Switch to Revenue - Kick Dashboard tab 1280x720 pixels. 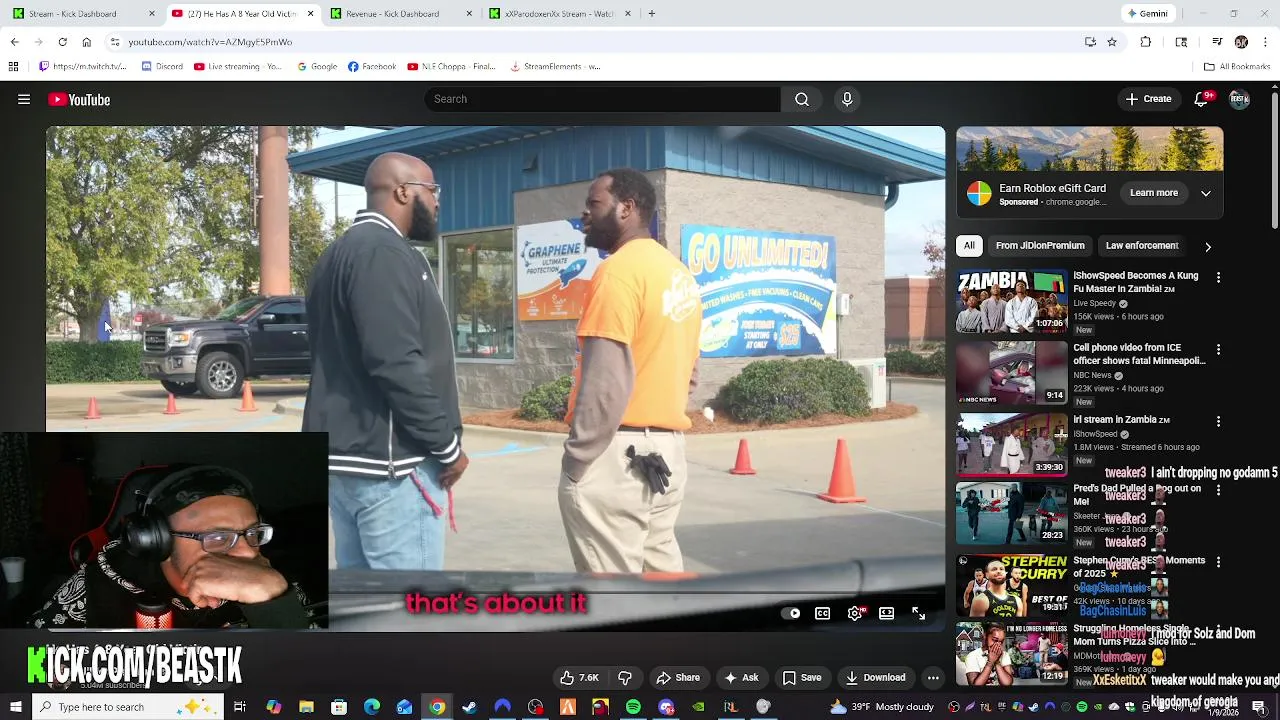[x=400, y=14]
